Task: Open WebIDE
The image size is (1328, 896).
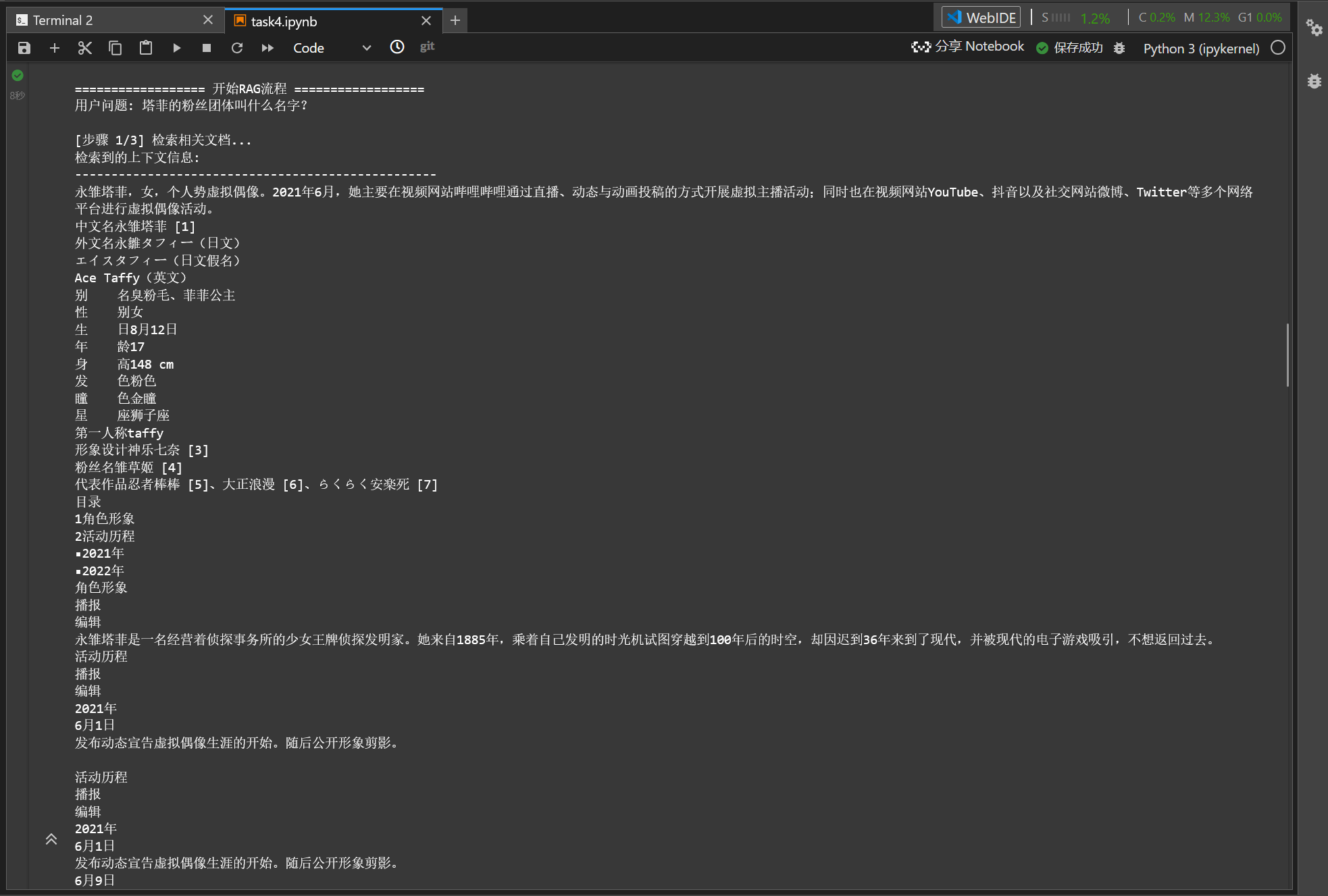Action: pos(981,18)
